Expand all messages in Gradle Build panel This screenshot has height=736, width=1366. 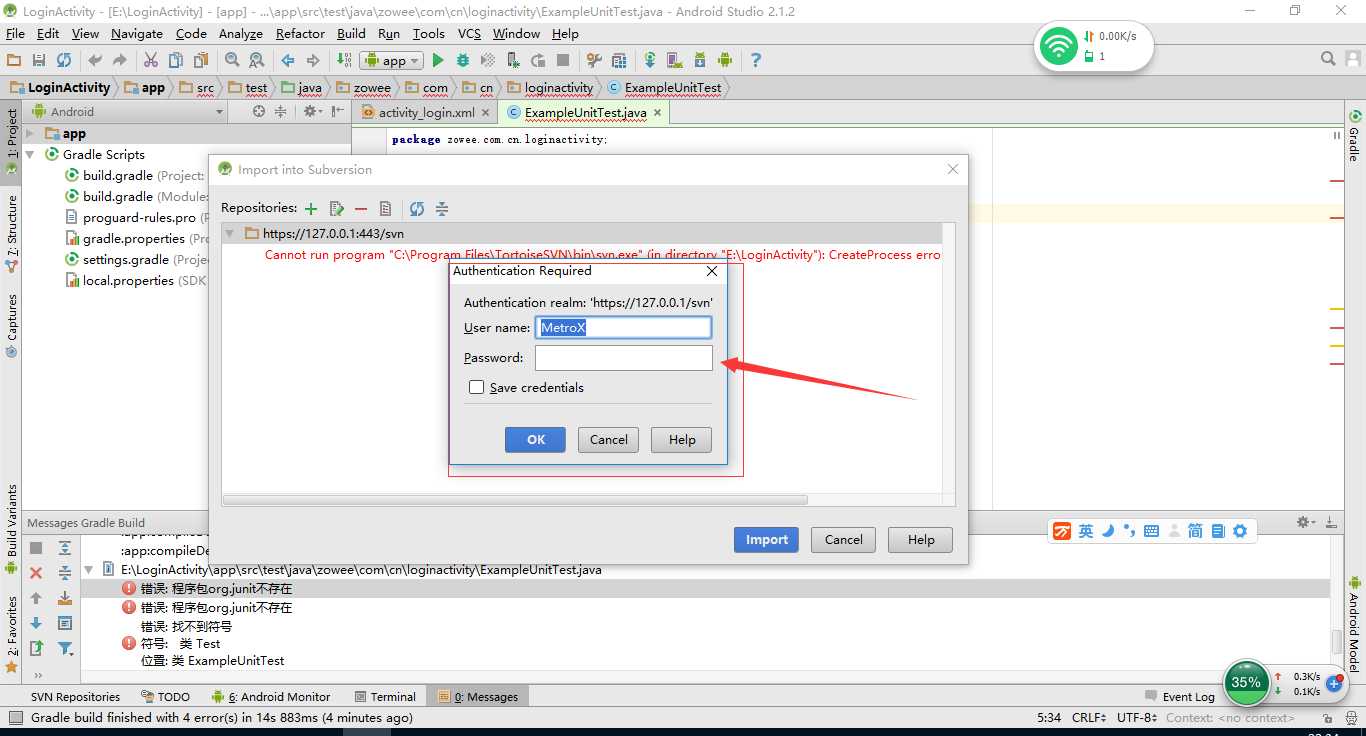click(x=65, y=548)
